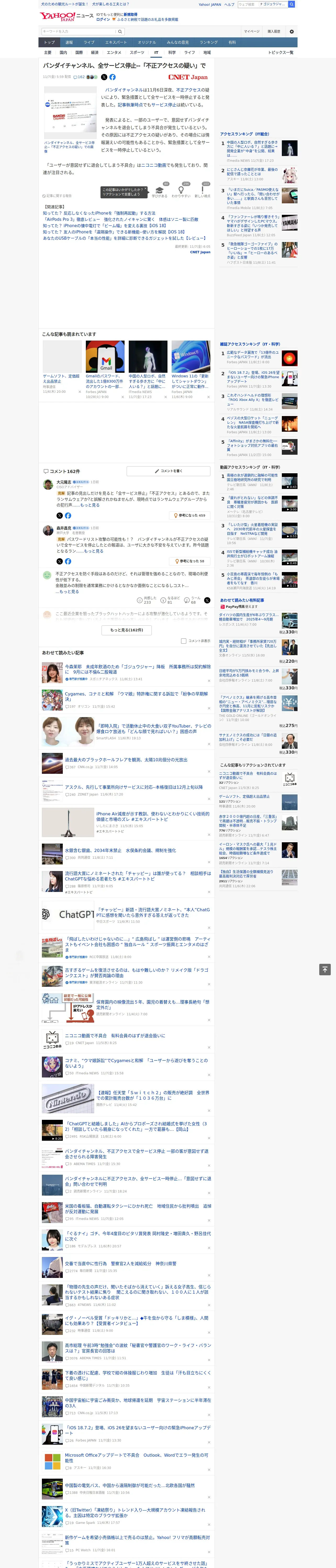Close the reaction tooltip popup
The image size is (336, 1568).
[x=145, y=189]
